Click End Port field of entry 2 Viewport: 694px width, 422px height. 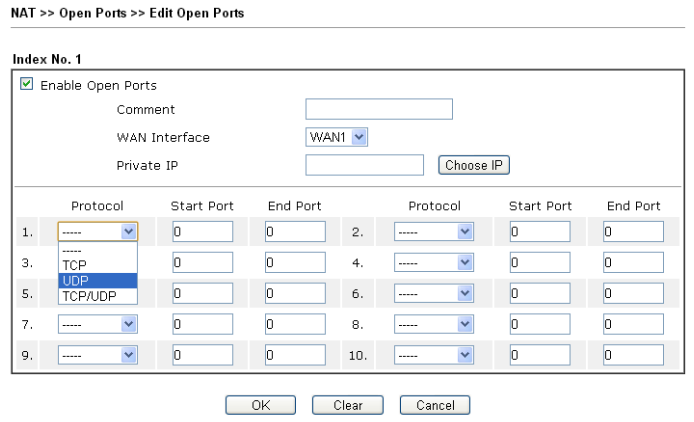(633, 232)
